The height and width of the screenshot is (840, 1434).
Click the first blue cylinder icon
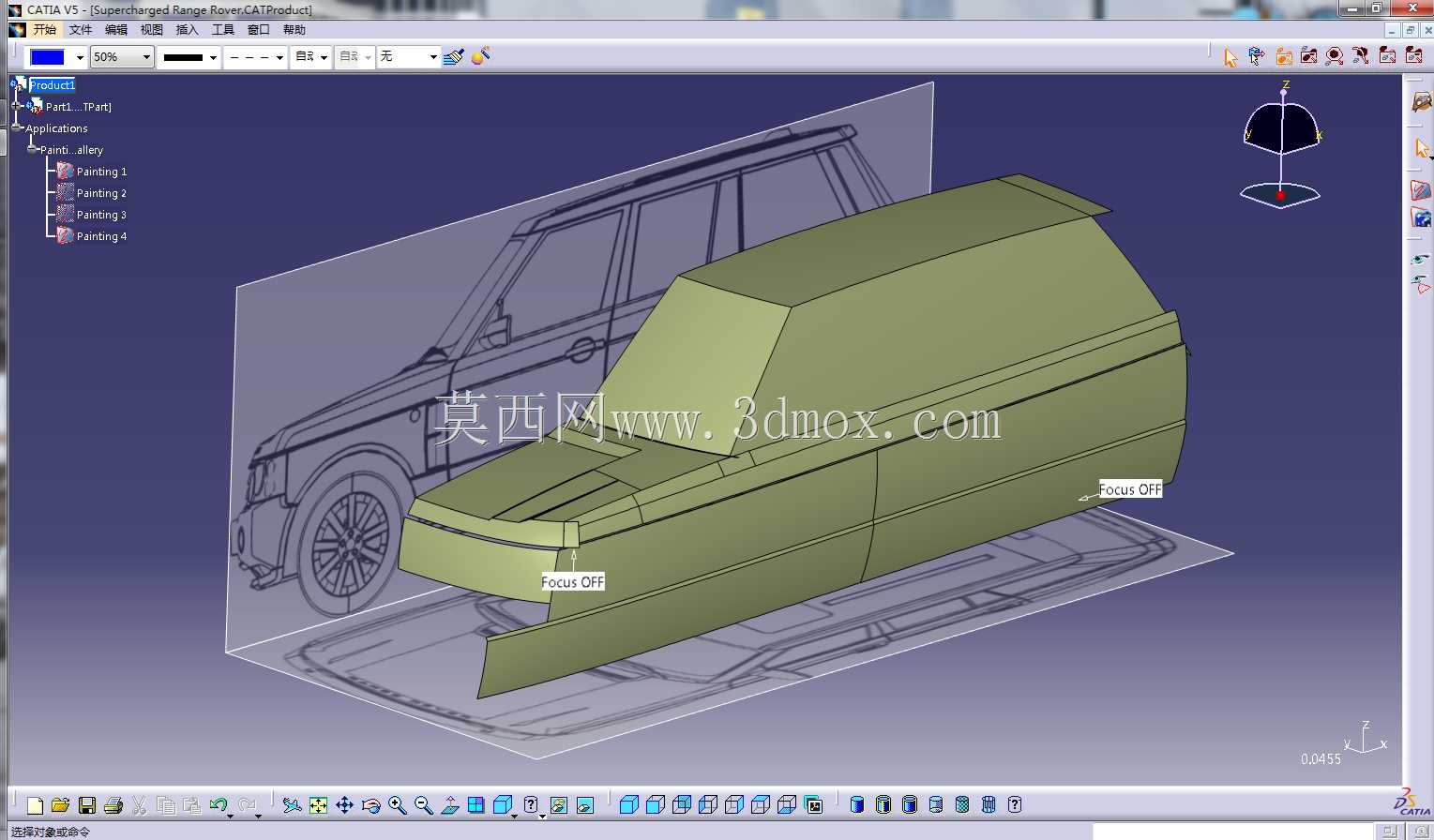[x=857, y=805]
